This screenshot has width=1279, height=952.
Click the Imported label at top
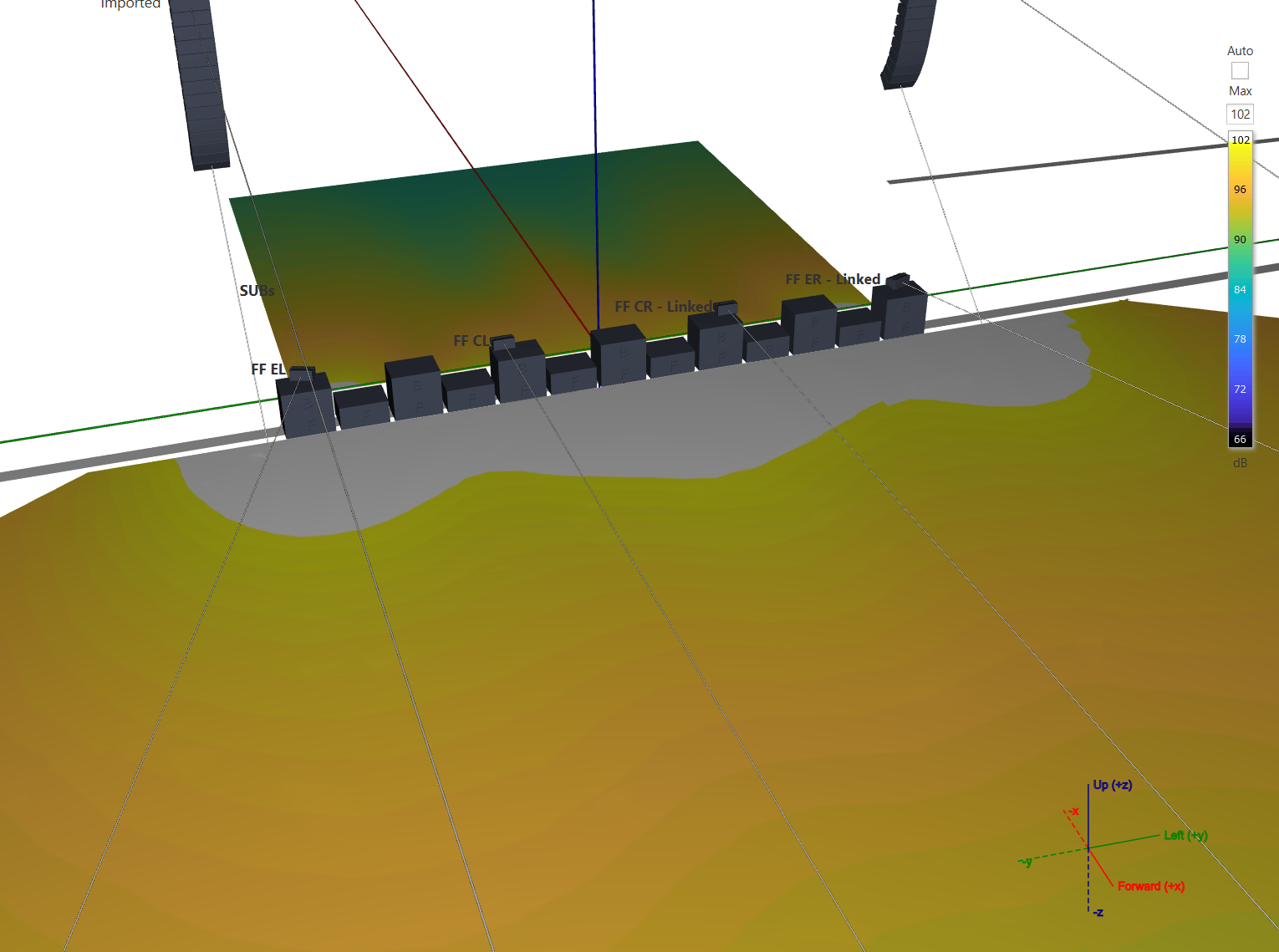(x=130, y=4)
